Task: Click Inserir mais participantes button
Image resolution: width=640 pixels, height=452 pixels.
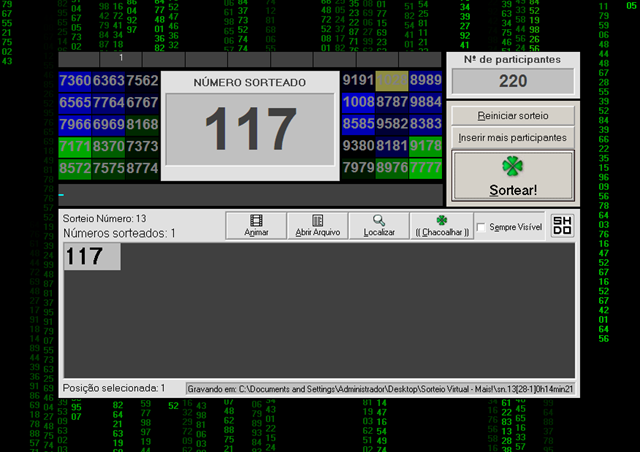Action: pos(513,138)
